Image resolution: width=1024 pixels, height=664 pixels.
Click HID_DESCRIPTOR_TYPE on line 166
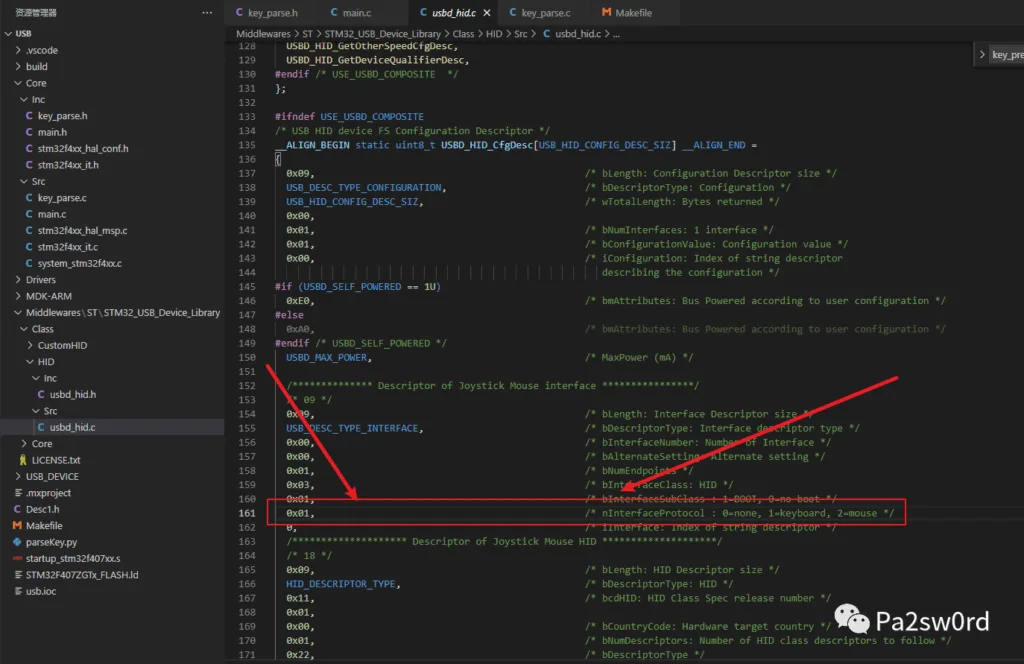click(x=340, y=584)
